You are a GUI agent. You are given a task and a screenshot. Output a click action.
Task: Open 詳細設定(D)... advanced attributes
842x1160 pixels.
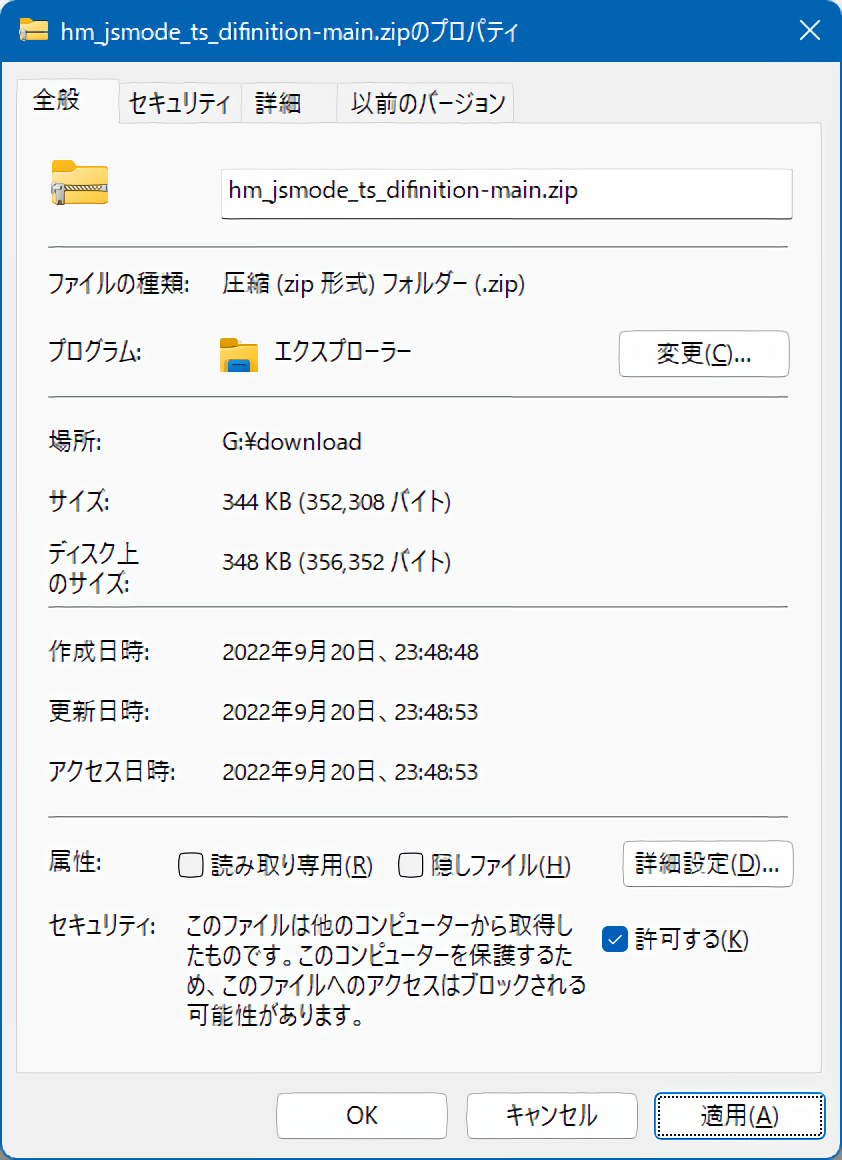click(707, 864)
